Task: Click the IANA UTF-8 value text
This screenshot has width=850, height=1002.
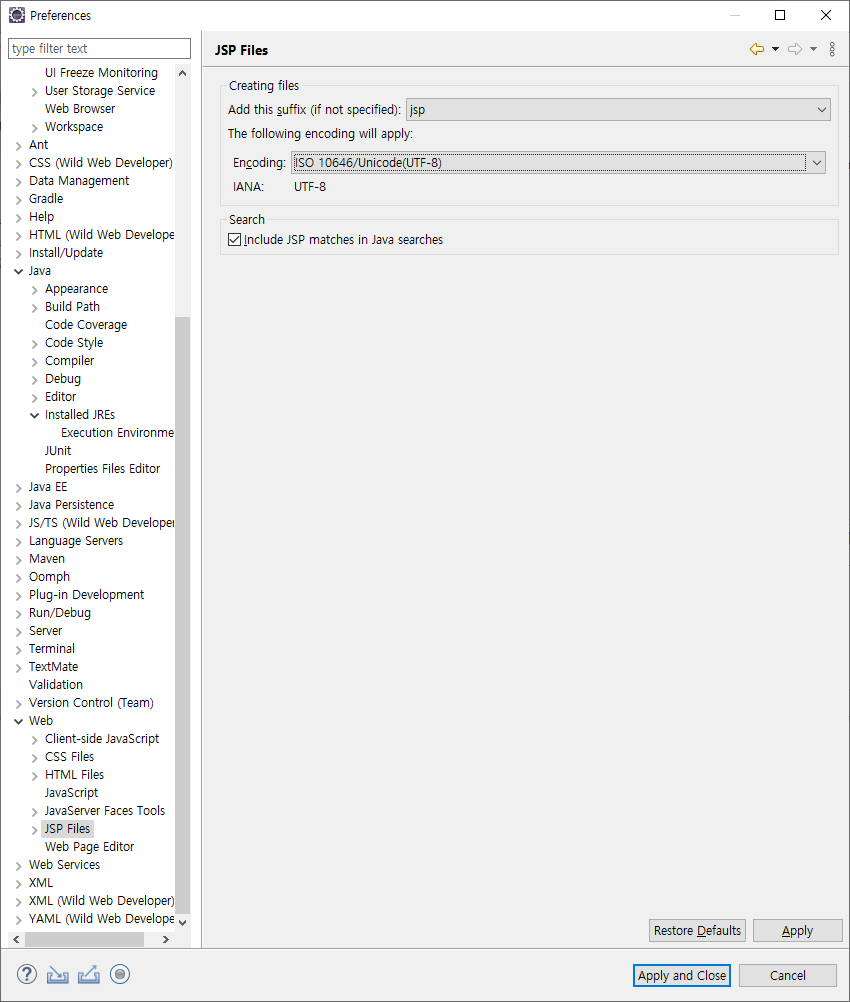Action: pyautogui.click(x=310, y=187)
